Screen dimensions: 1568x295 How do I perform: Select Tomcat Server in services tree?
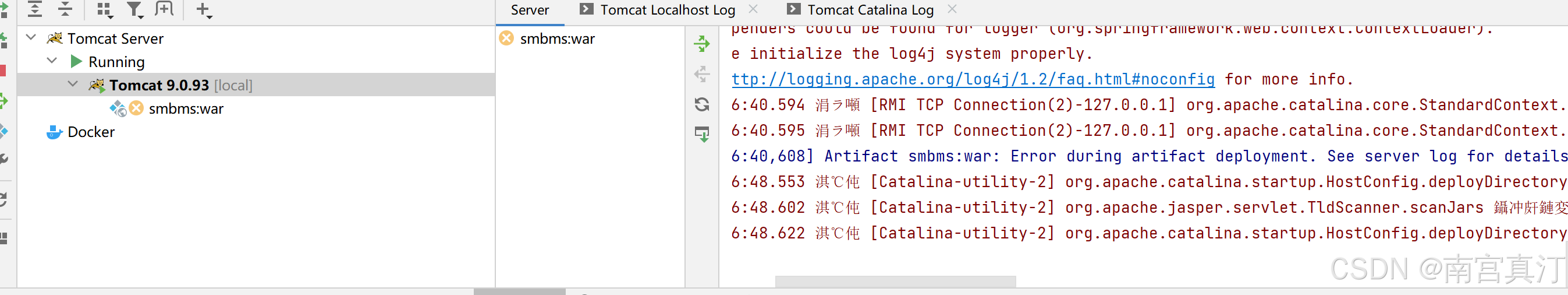pos(115,38)
